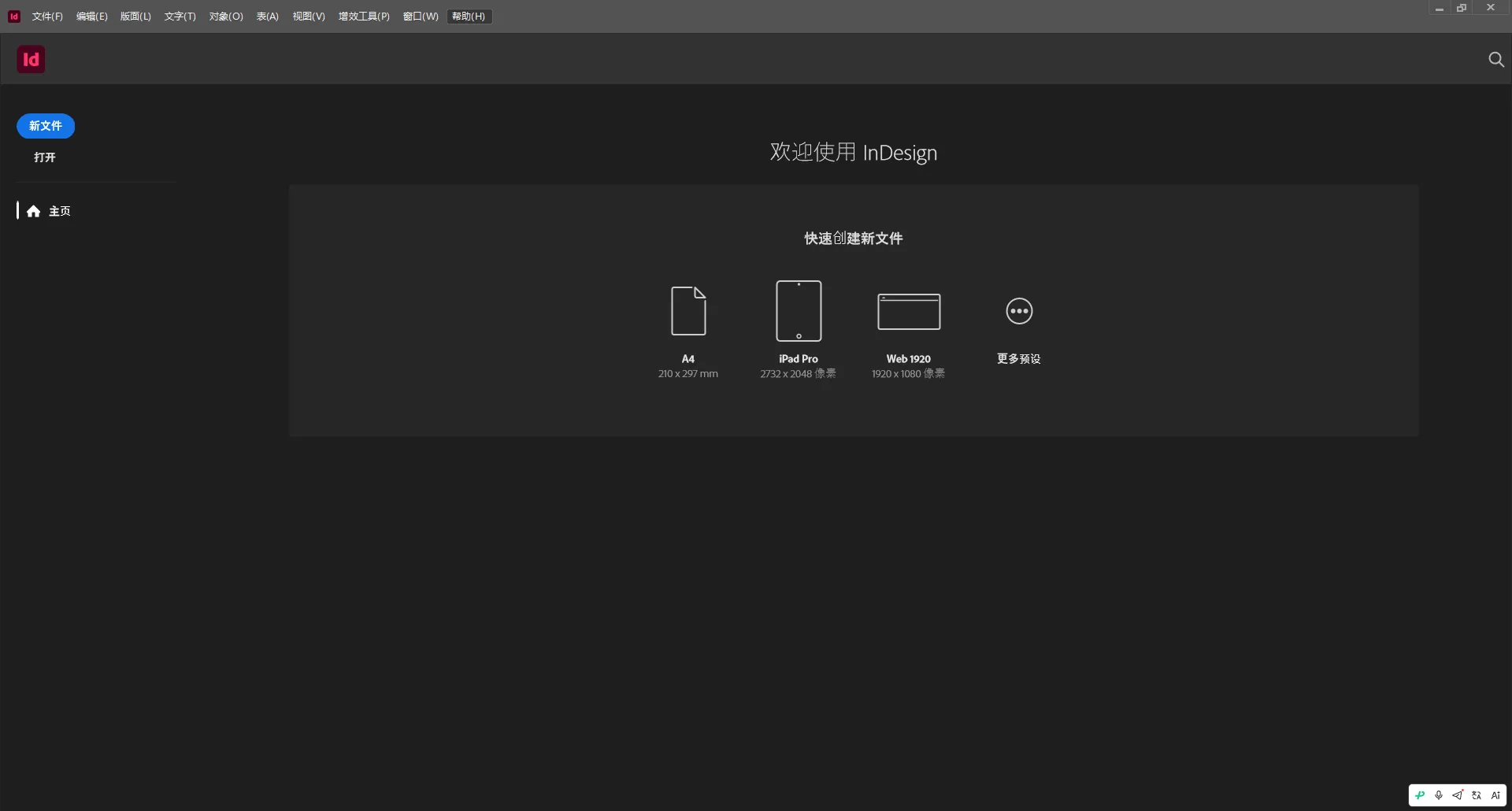Open the 表(A) menu

point(268,17)
